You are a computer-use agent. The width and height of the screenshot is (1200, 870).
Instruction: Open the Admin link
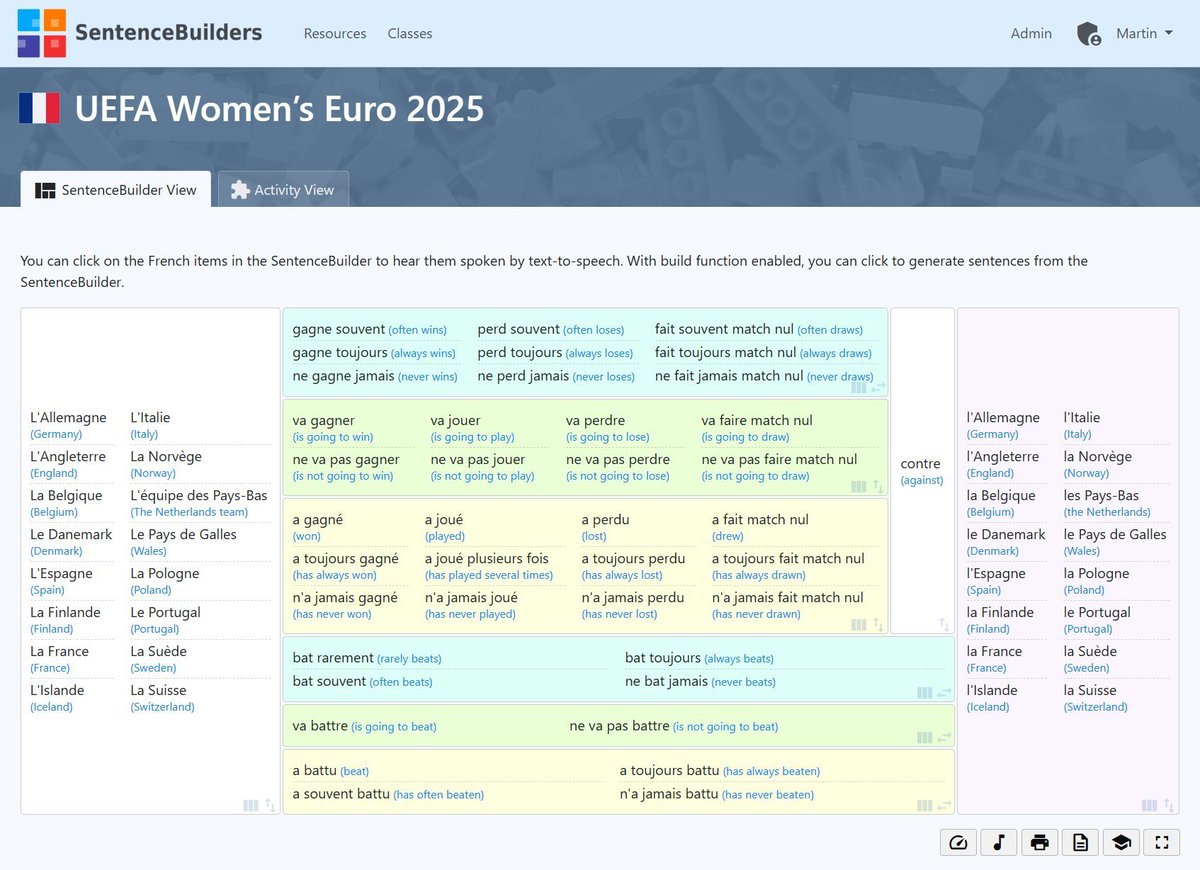pyautogui.click(x=1031, y=33)
